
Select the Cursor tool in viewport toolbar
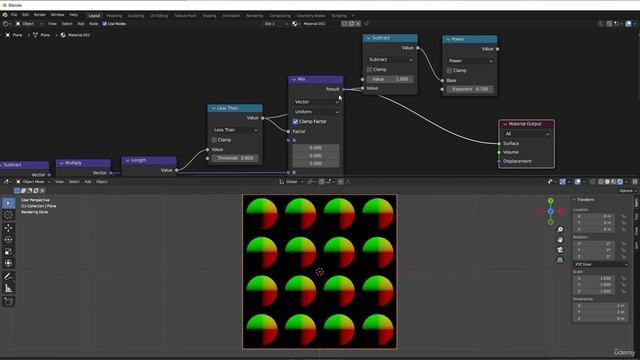tap(9, 215)
